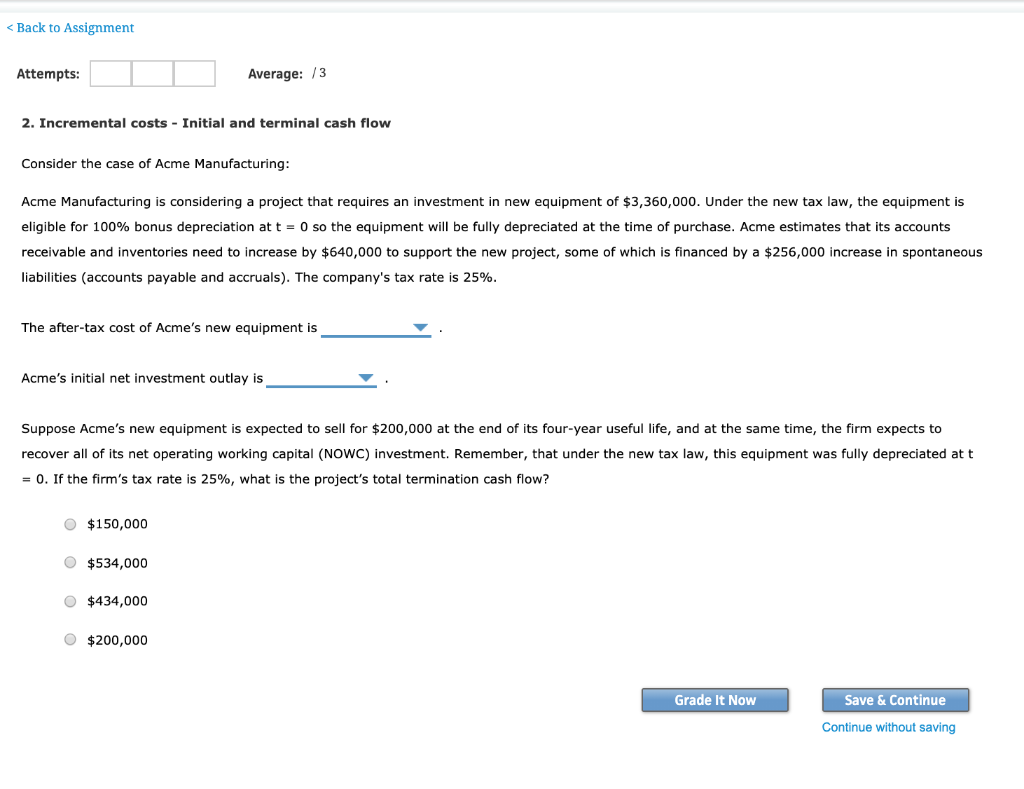Click the first Attempts input box

110,73
